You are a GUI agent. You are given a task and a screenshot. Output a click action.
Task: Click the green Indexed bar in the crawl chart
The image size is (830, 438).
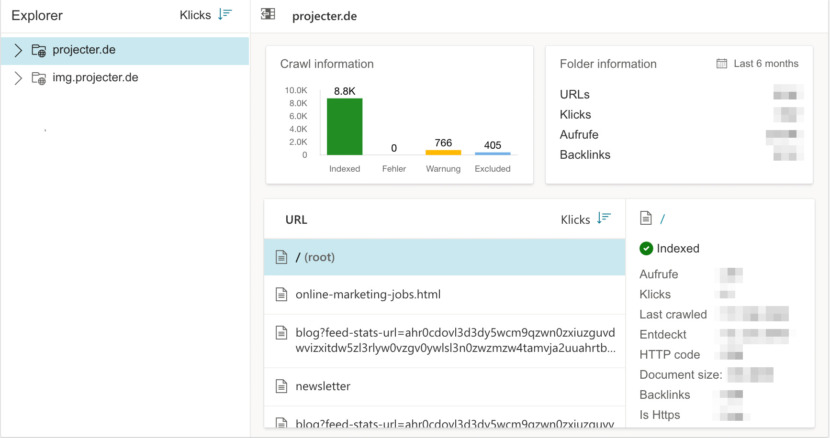pyautogui.click(x=345, y=127)
